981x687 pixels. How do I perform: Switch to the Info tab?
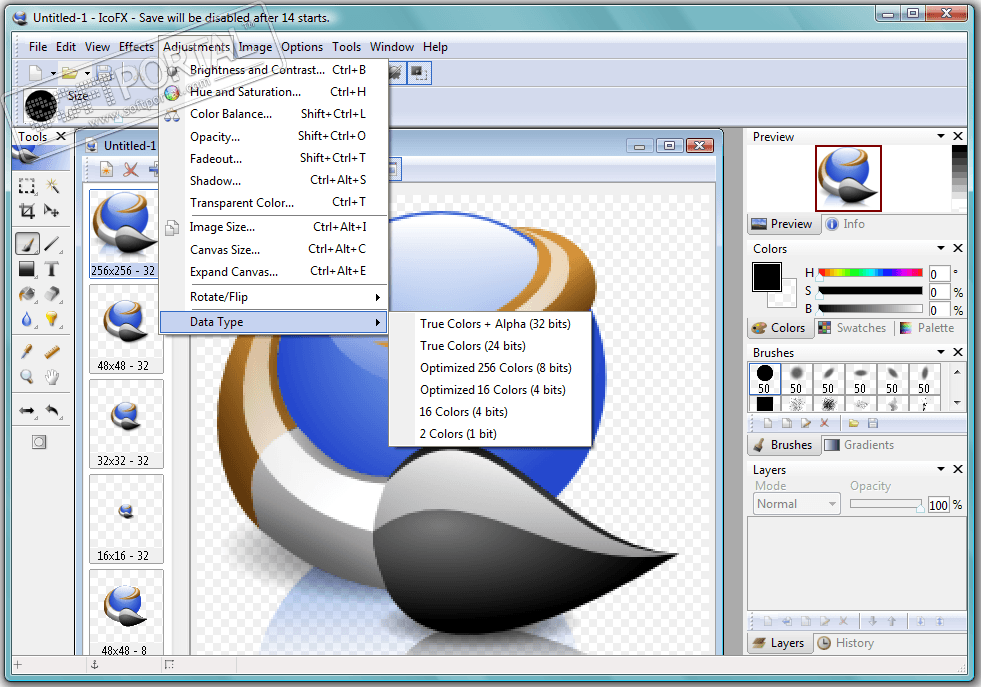pyautogui.click(x=846, y=224)
